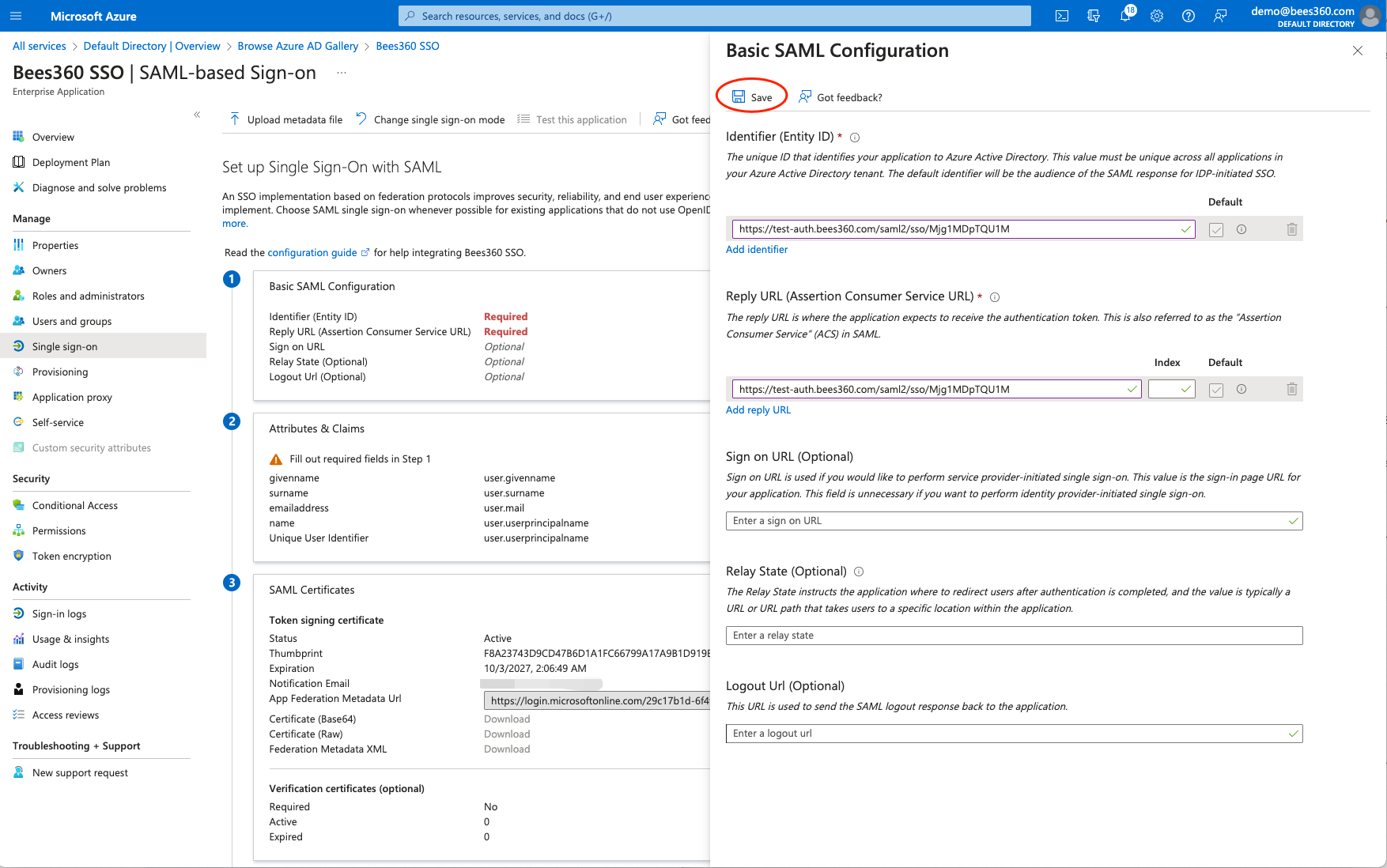1387x868 pixels.
Task: Click the Relay State input field
Action: click(x=1014, y=636)
